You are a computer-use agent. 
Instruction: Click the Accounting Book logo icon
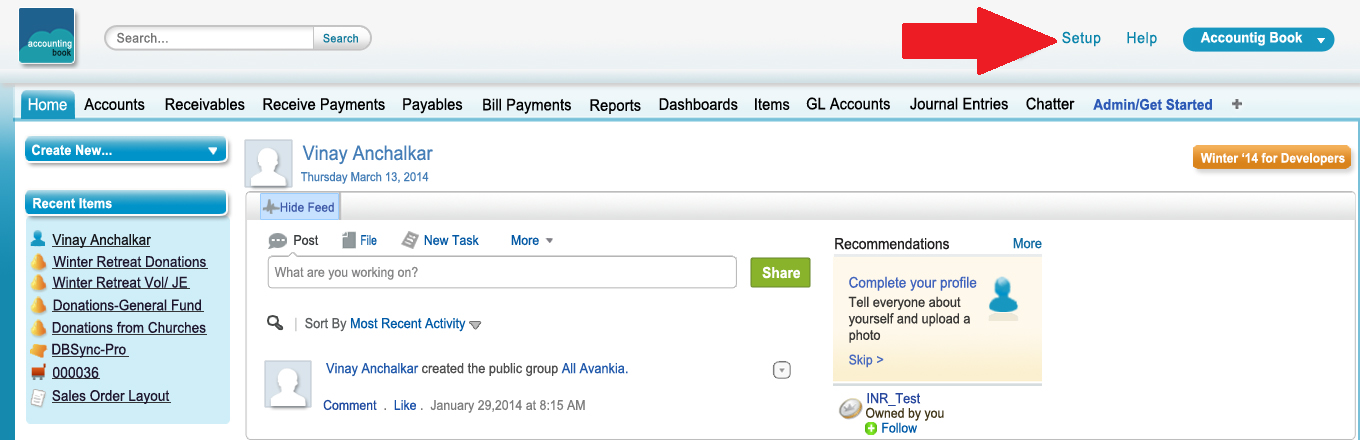point(46,36)
